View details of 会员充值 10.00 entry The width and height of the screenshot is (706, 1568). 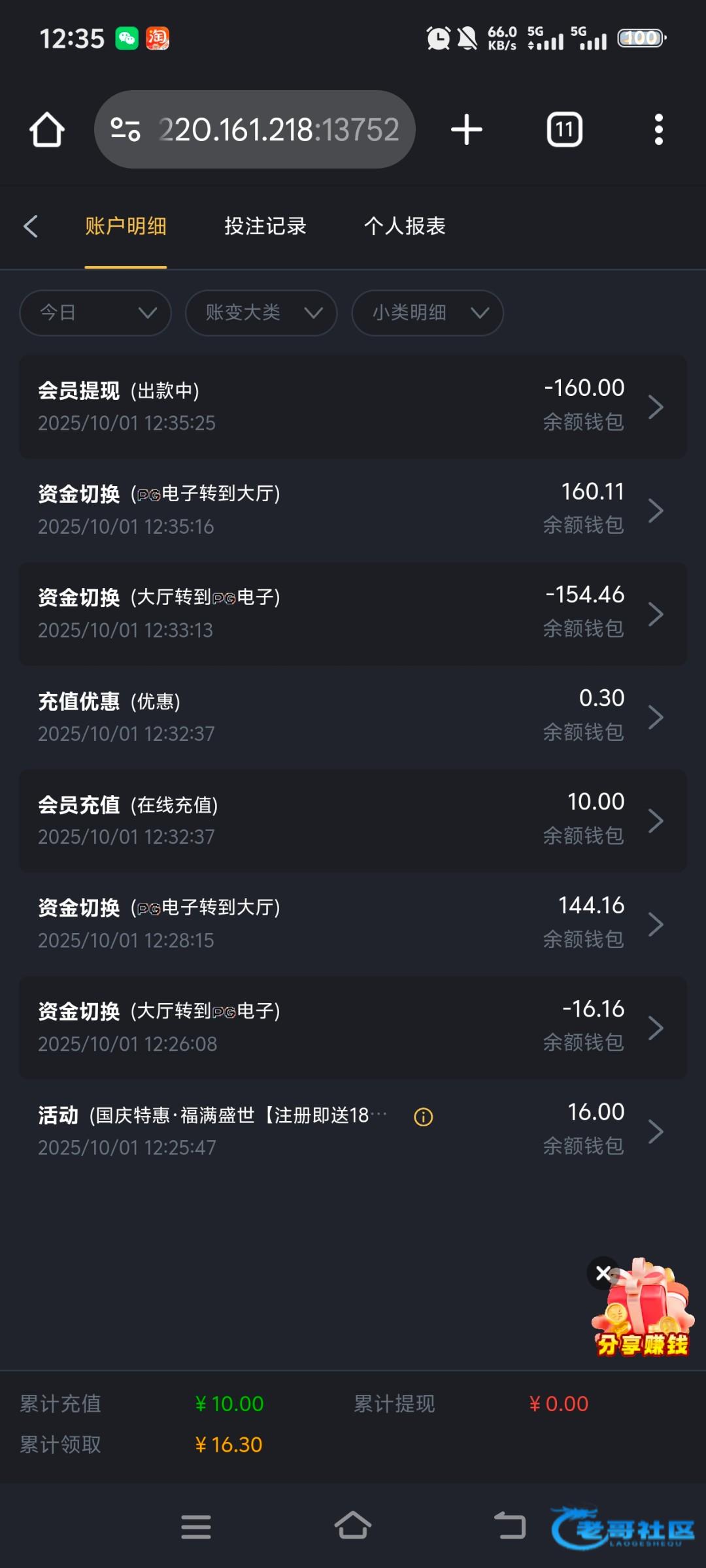coord(353,820)
